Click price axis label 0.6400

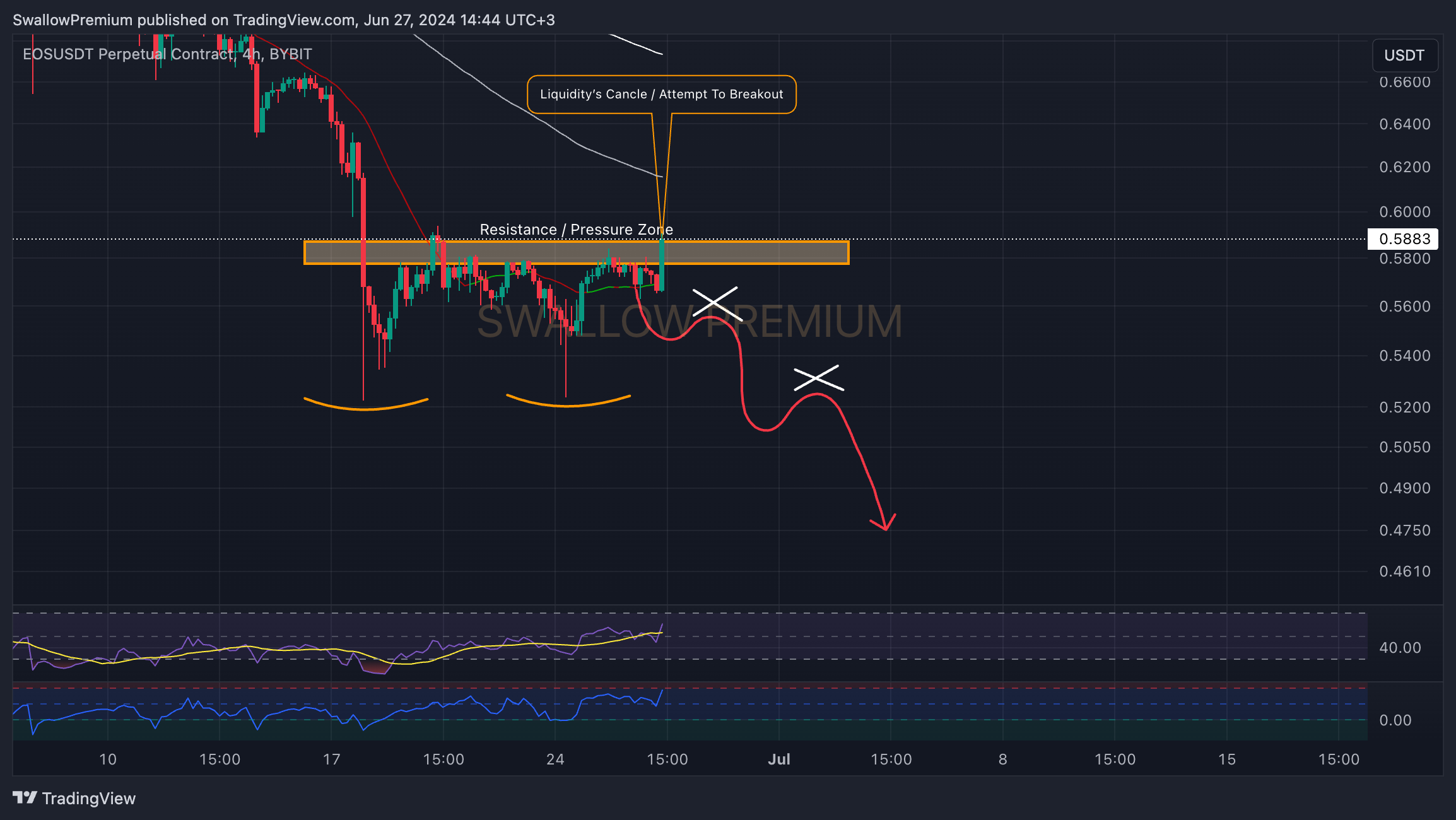tap(1405, 124)
